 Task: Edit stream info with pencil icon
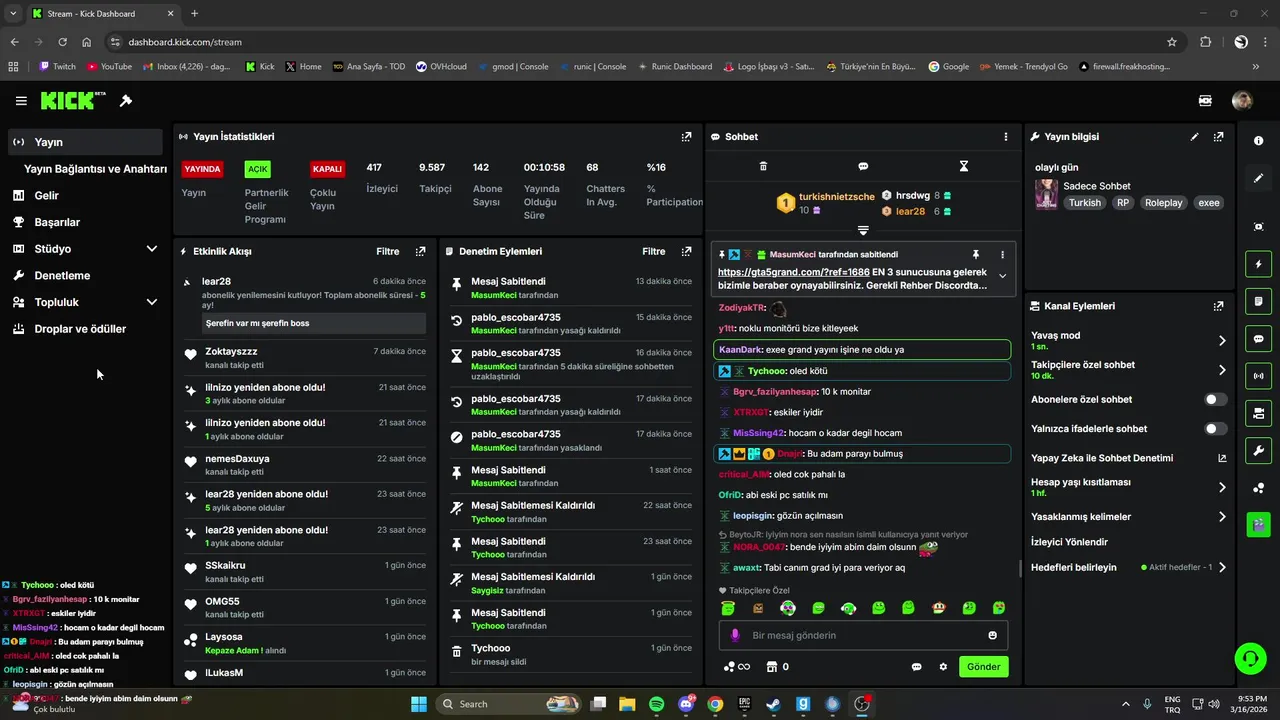point(1194,137)
